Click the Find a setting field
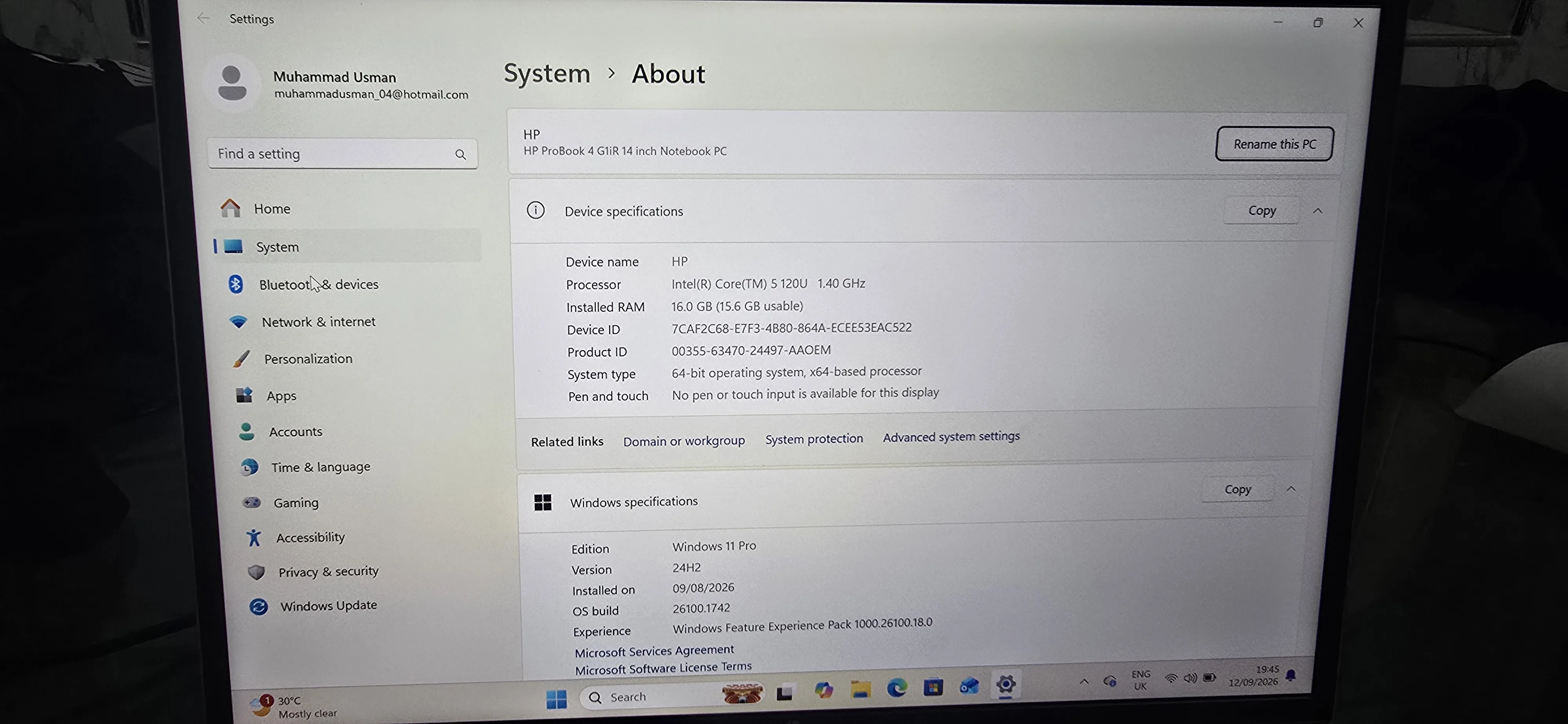Image resolution: width=1568 pixels, height=724 pixels. click(342, 154)
